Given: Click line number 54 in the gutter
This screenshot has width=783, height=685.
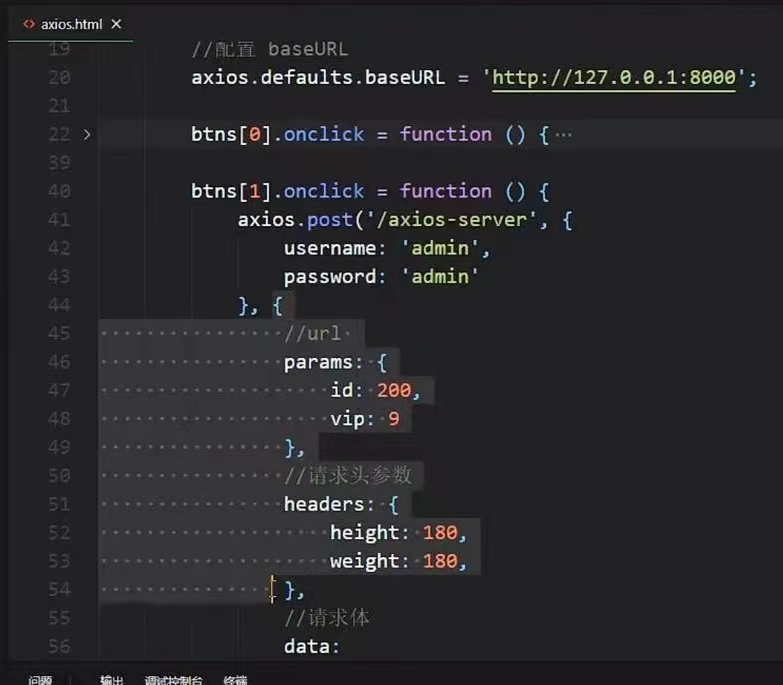Looking at the screenshot, I should [x=59, y=590].
